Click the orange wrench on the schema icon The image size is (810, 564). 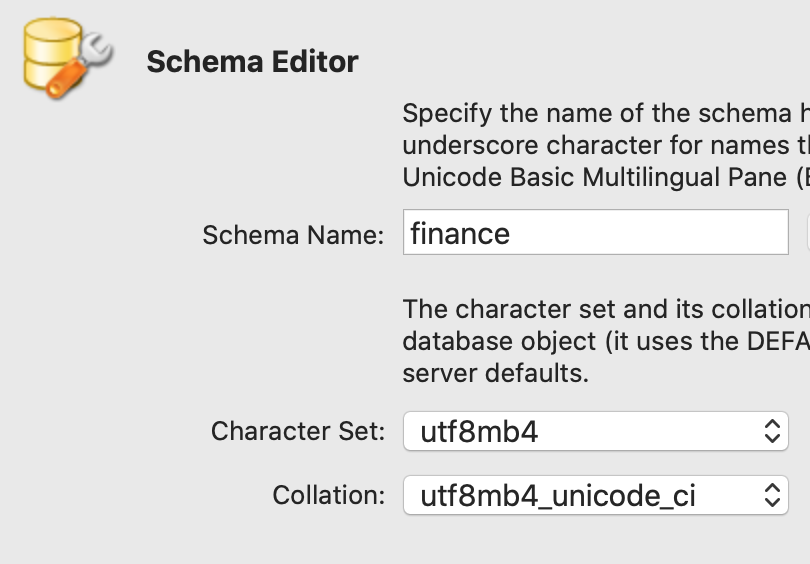(72, 72)
